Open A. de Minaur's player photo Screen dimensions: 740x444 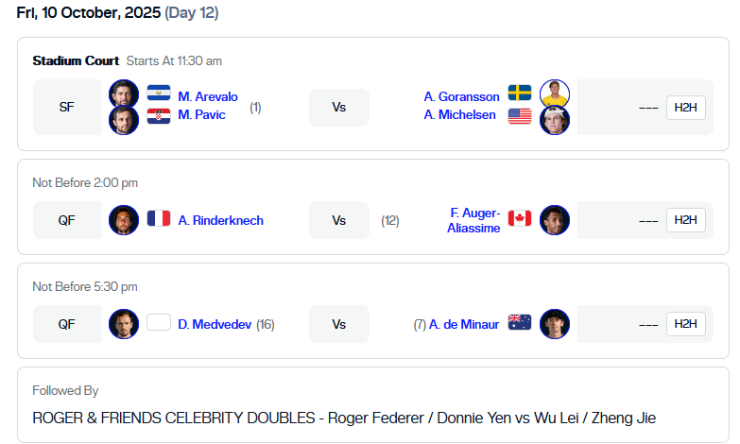point(554,323)
